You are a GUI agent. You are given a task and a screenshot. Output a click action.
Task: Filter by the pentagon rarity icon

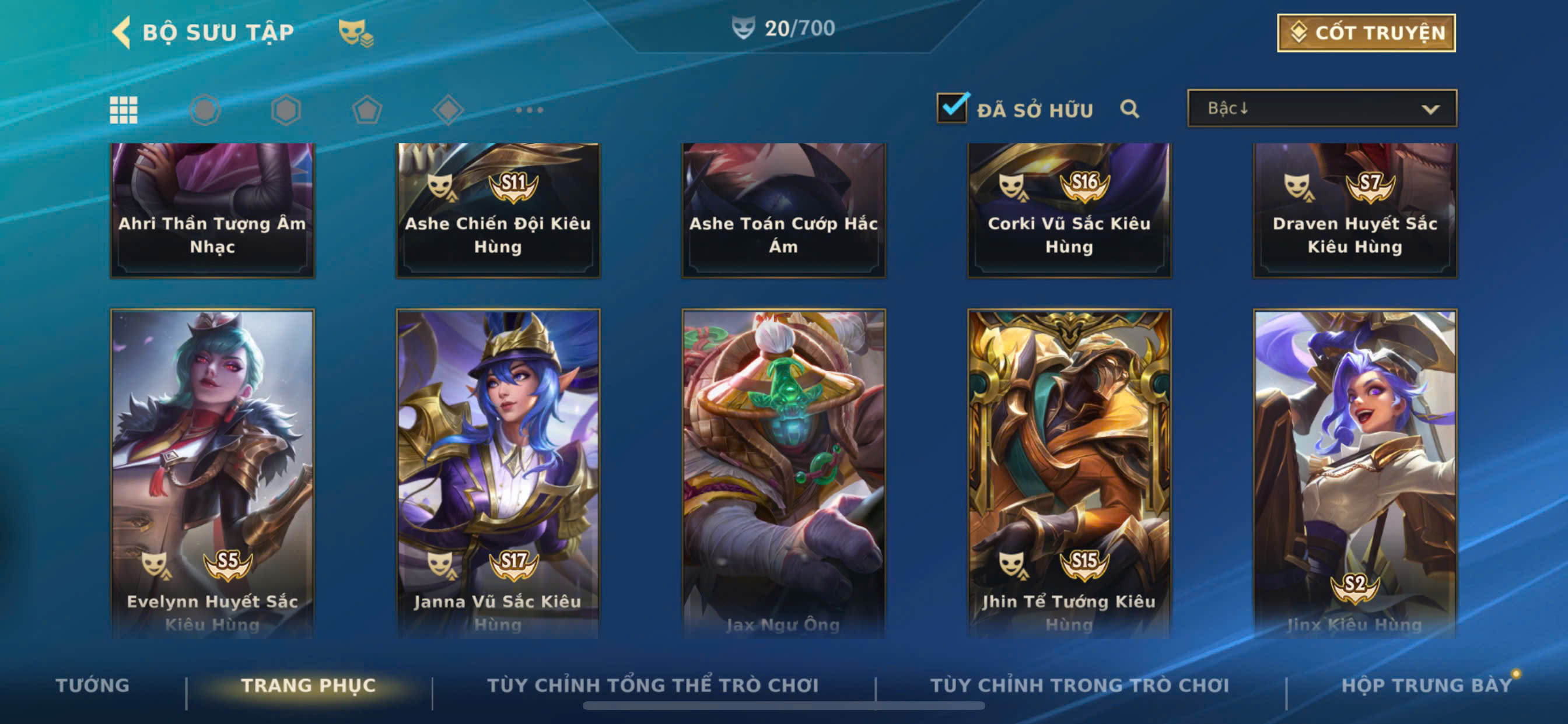pos(367,110)
